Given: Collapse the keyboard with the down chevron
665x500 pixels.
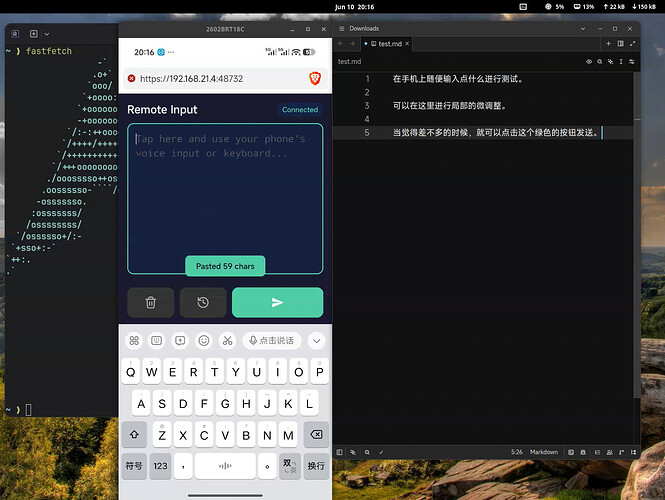Looking at the screenshot, I should pos(316,341).
